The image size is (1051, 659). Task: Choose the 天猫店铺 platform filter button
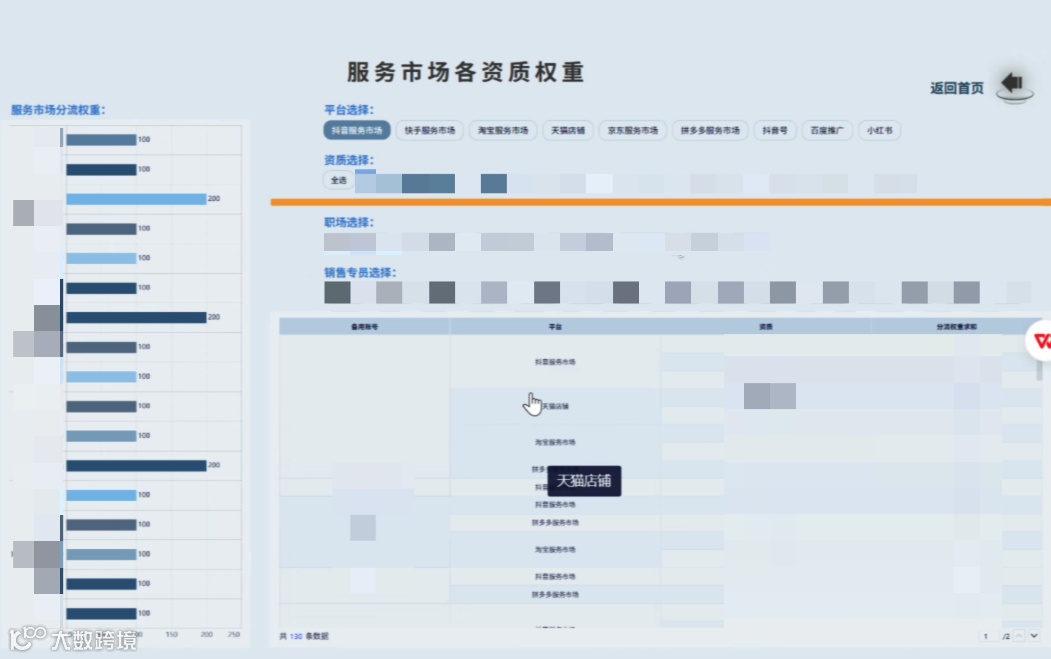tap(568, 130)
